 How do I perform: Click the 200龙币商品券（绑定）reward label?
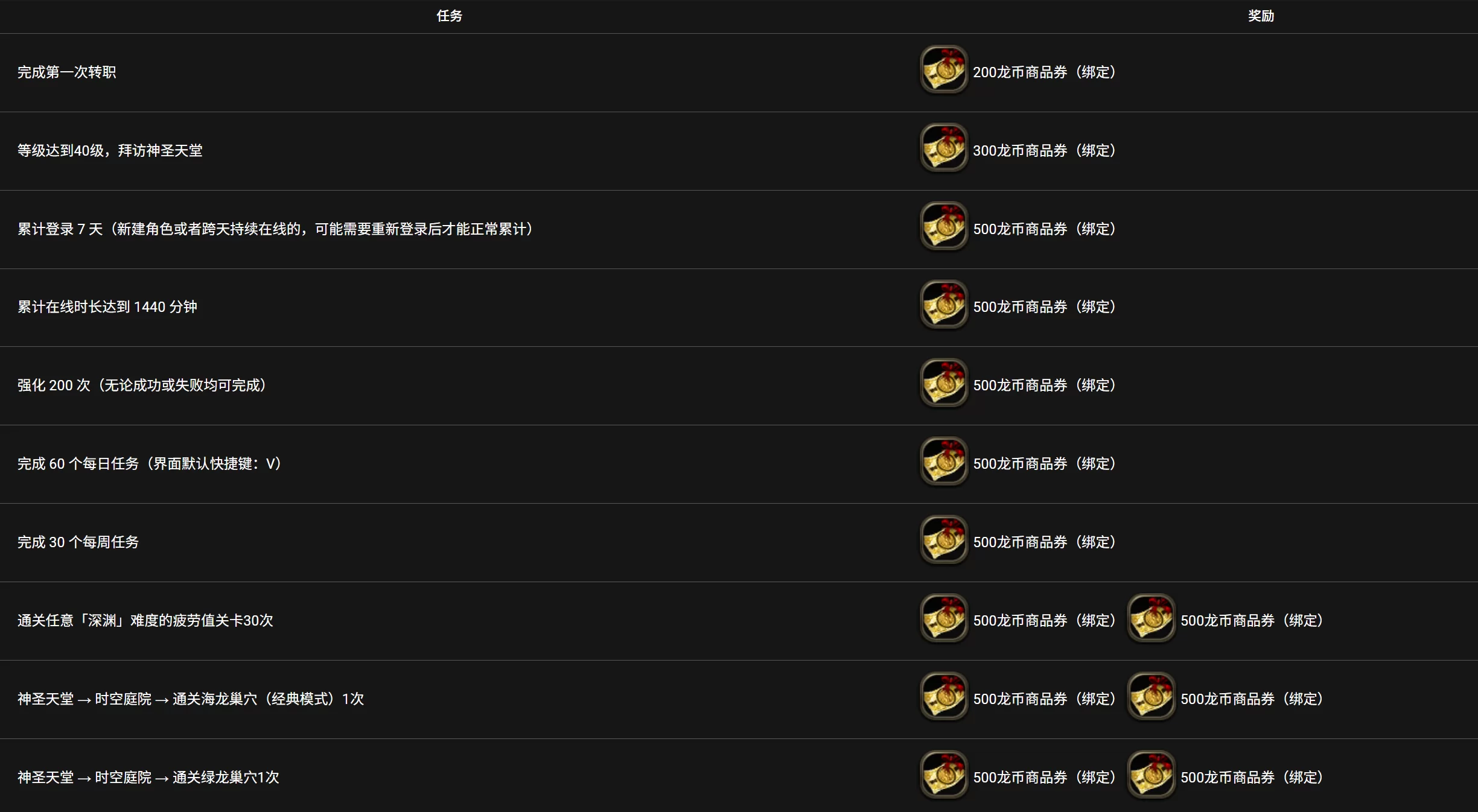pyautogui.click(x=1045, y=72)
